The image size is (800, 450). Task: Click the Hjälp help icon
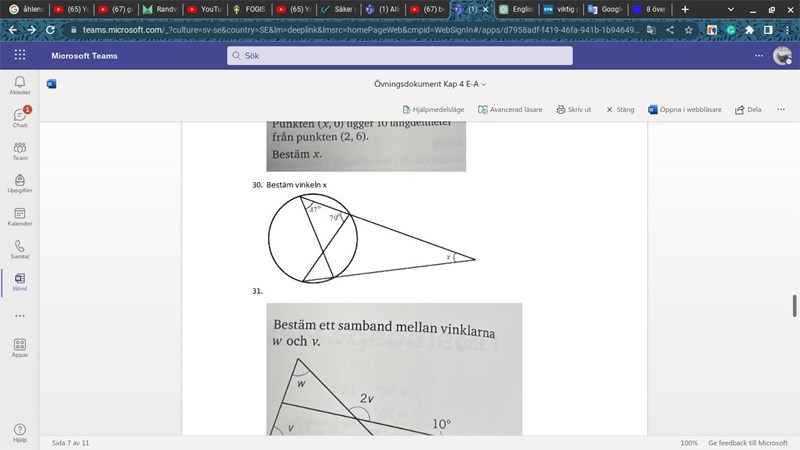tap(20, 432)
